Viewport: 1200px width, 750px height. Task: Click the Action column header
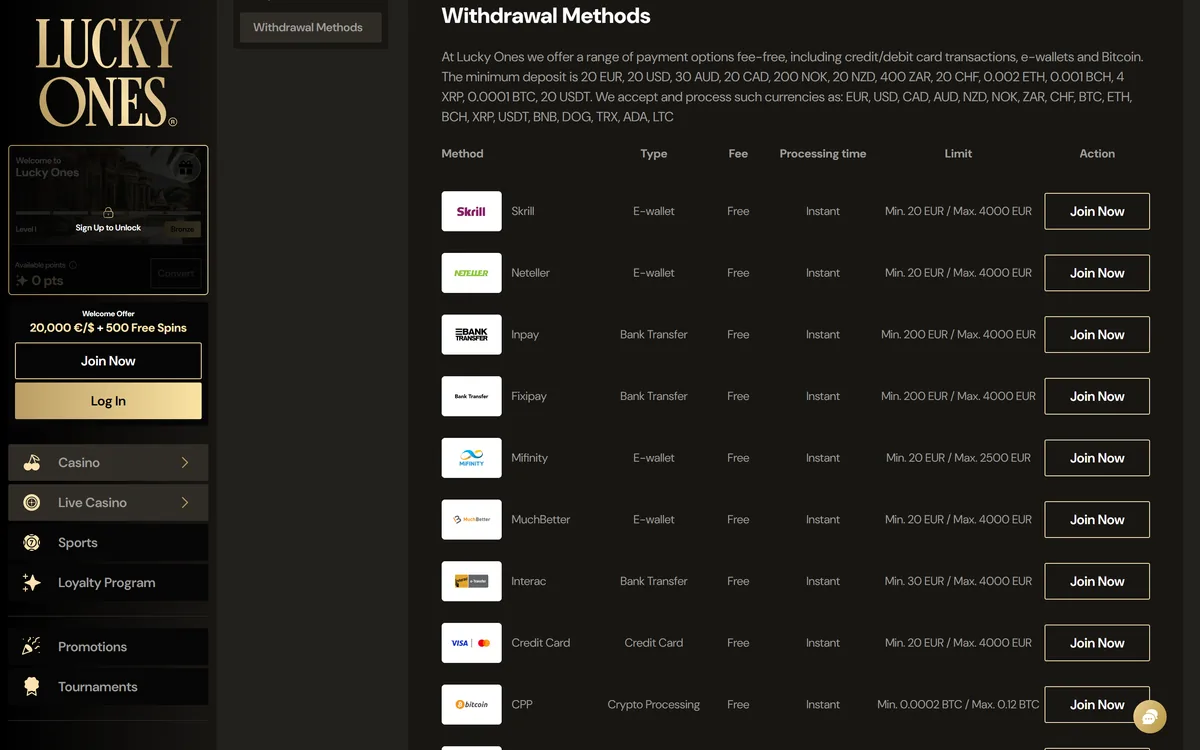click(x=1097, y=154)
